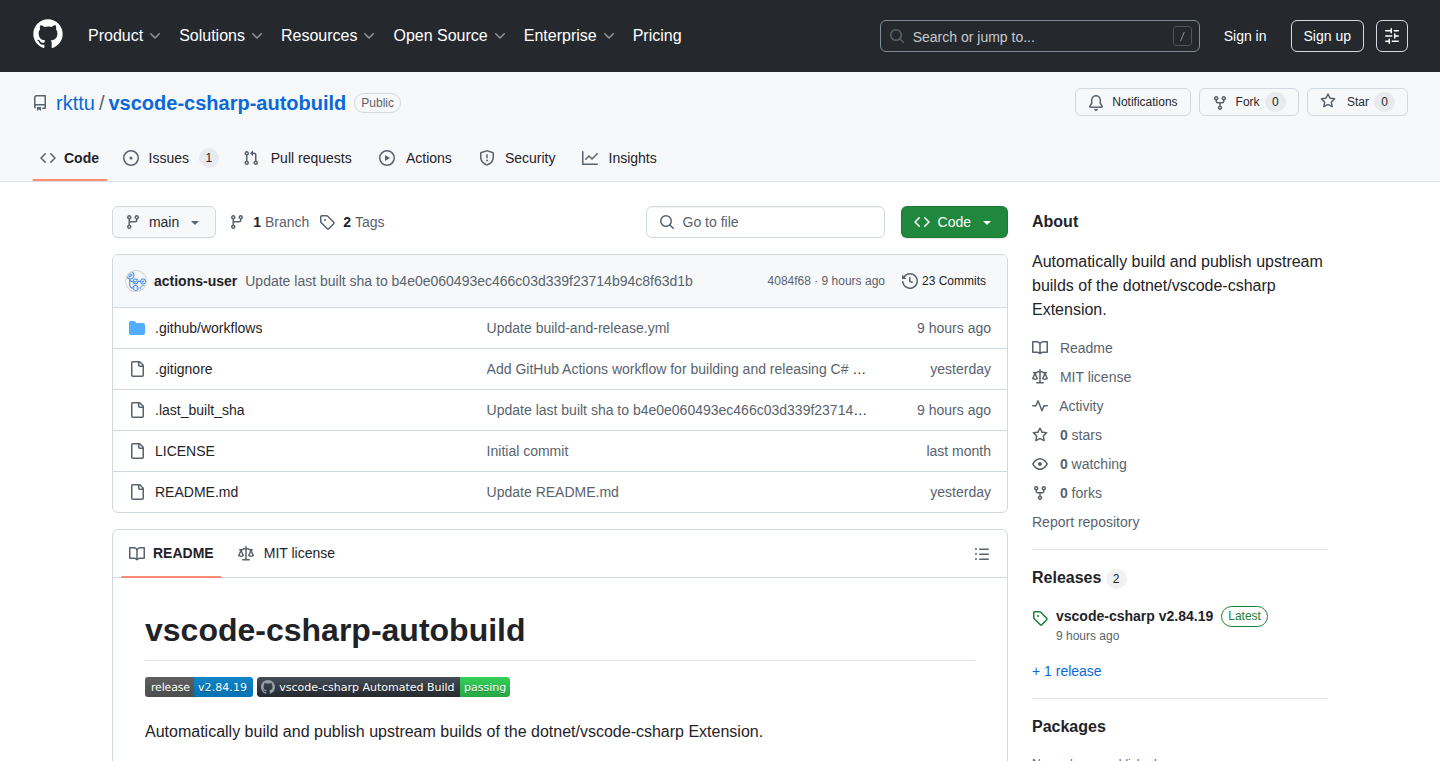Viewport: 1440px width, 761px height.
Task: Expand the Enterprise menu
Action: 569,36
